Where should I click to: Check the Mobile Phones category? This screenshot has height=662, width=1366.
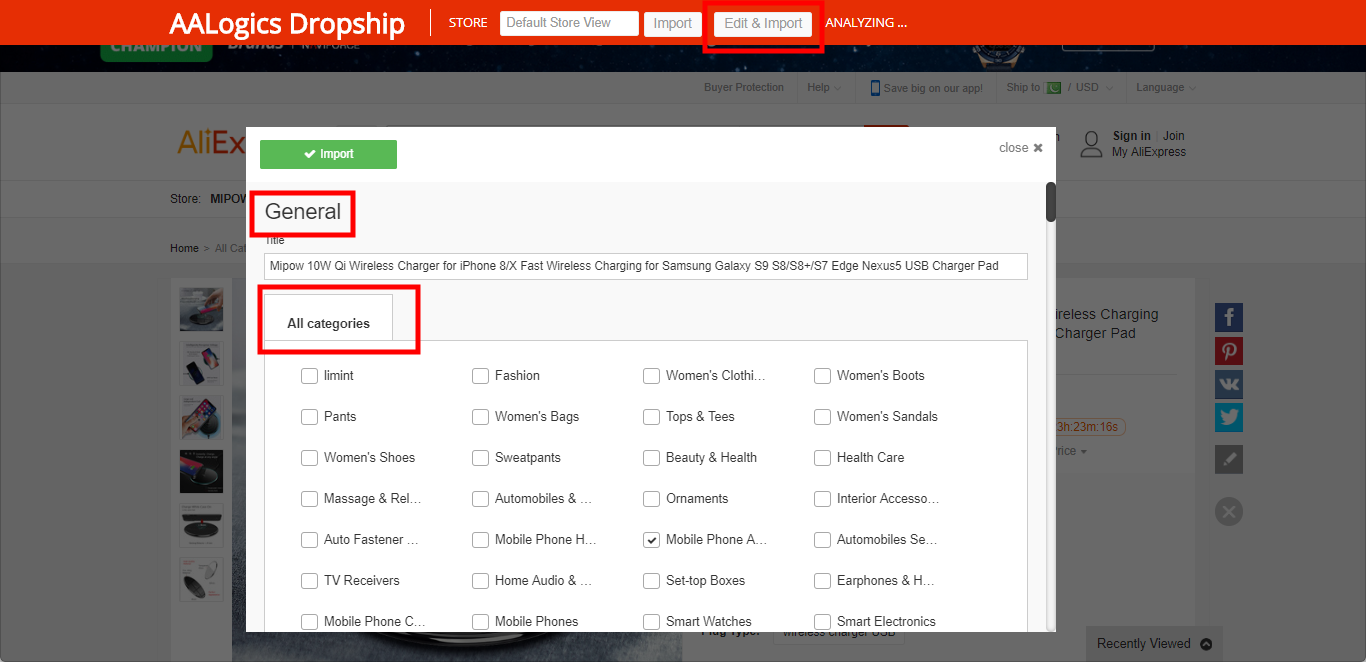[480, 622]
